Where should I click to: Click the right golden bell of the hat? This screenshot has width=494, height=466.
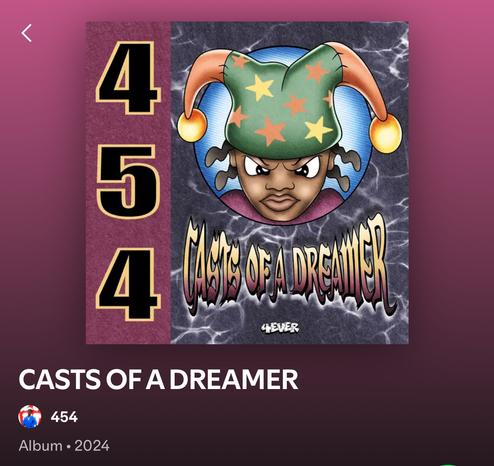click(x=386, y=135)
